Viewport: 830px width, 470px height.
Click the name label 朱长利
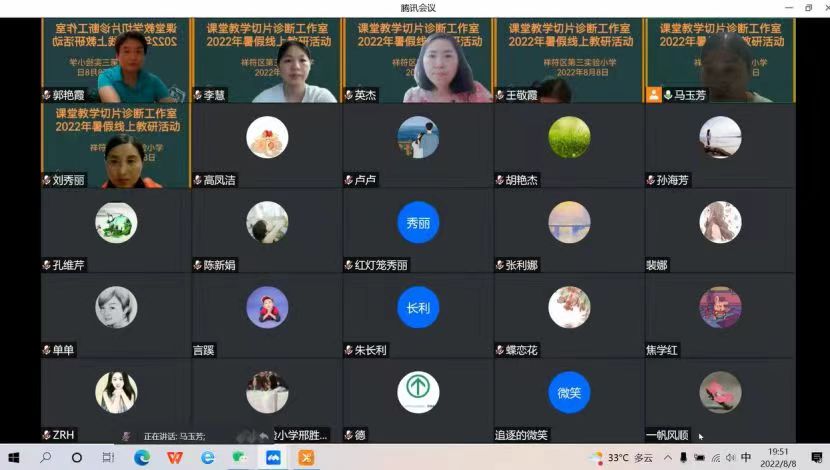[371, 350]
